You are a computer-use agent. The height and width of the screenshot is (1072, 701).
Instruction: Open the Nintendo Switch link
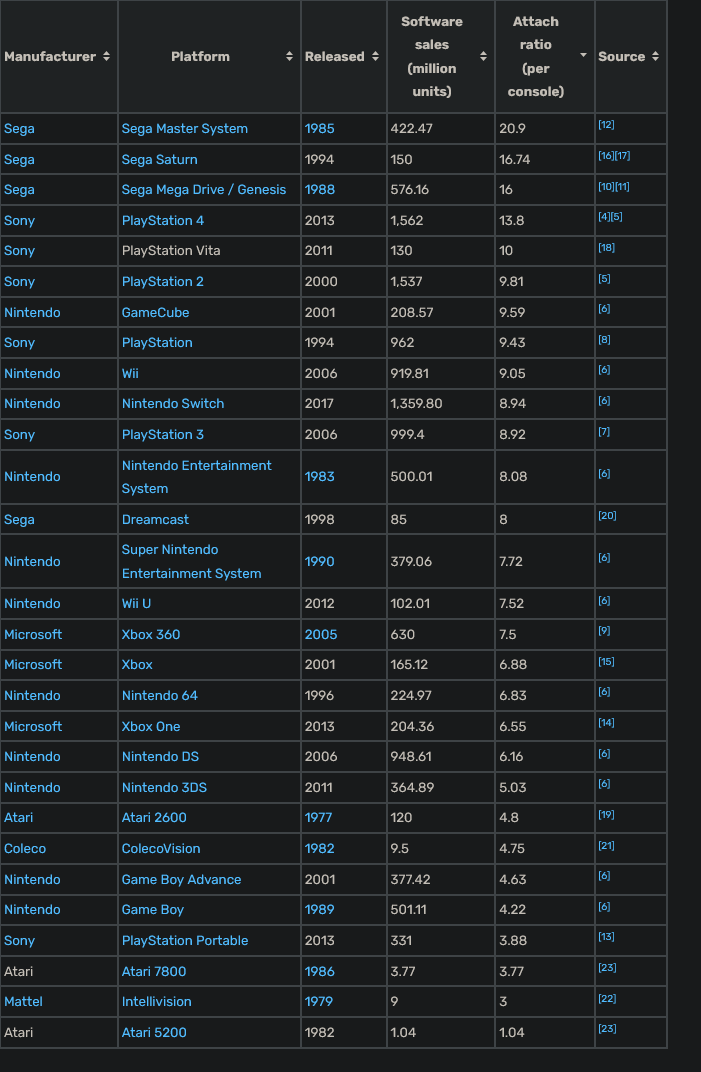173,404
